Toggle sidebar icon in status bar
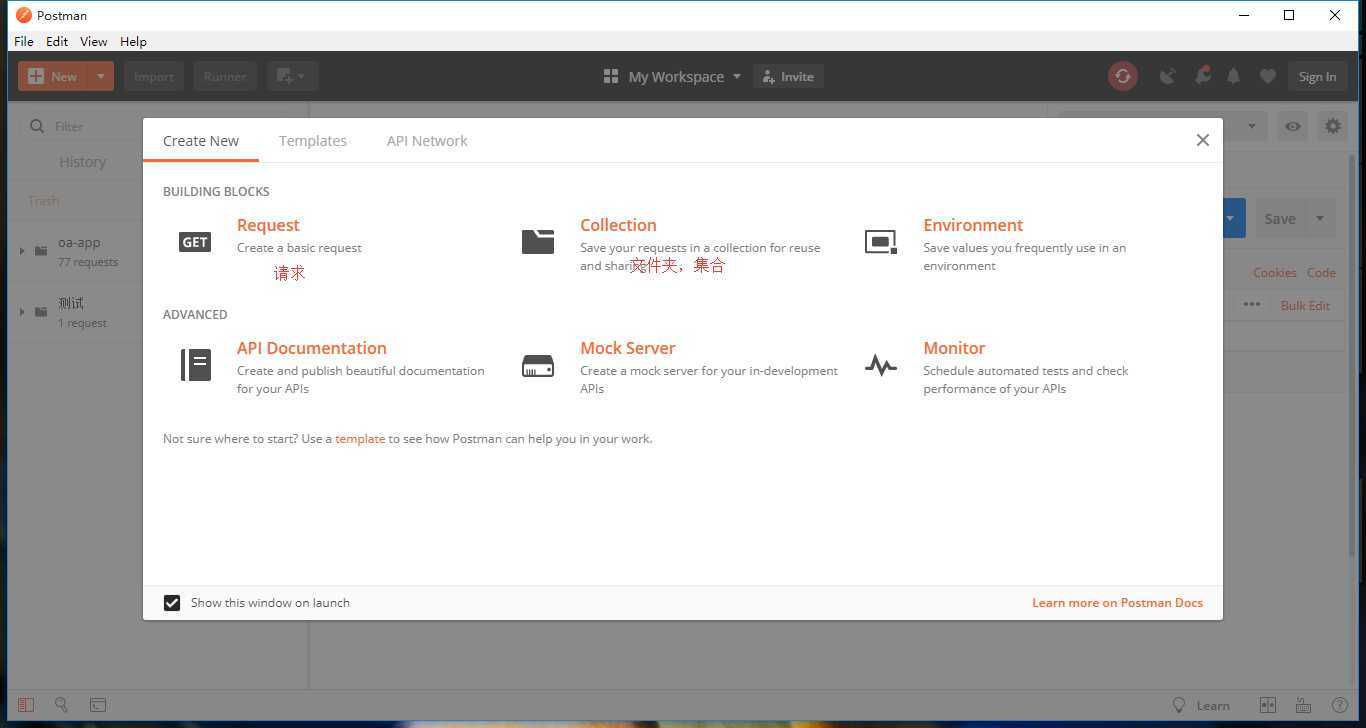This screenshot has height=728, width=1366. coord(26,705)
